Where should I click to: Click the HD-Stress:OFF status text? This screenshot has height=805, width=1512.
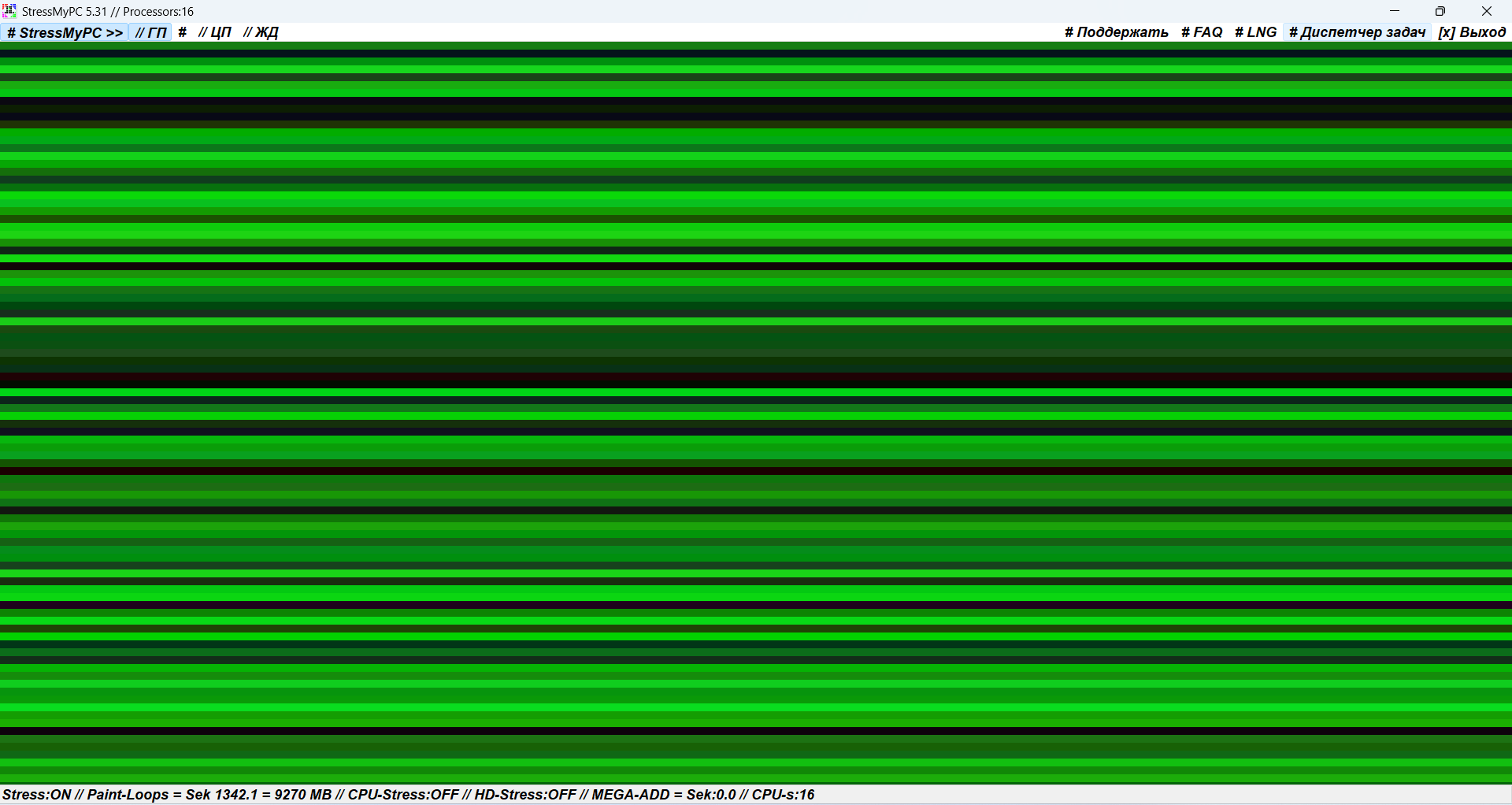[x=525, y=795]
